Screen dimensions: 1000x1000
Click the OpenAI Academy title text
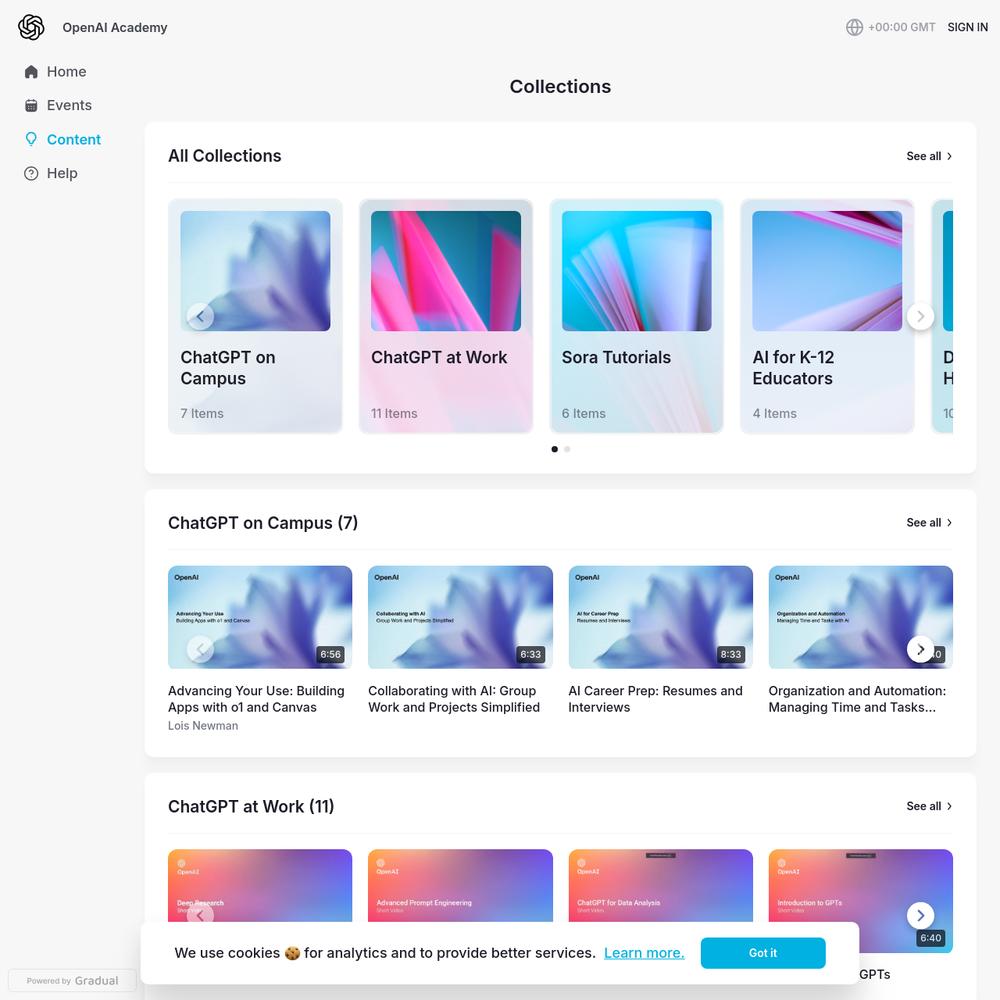(x=115, y=27)
